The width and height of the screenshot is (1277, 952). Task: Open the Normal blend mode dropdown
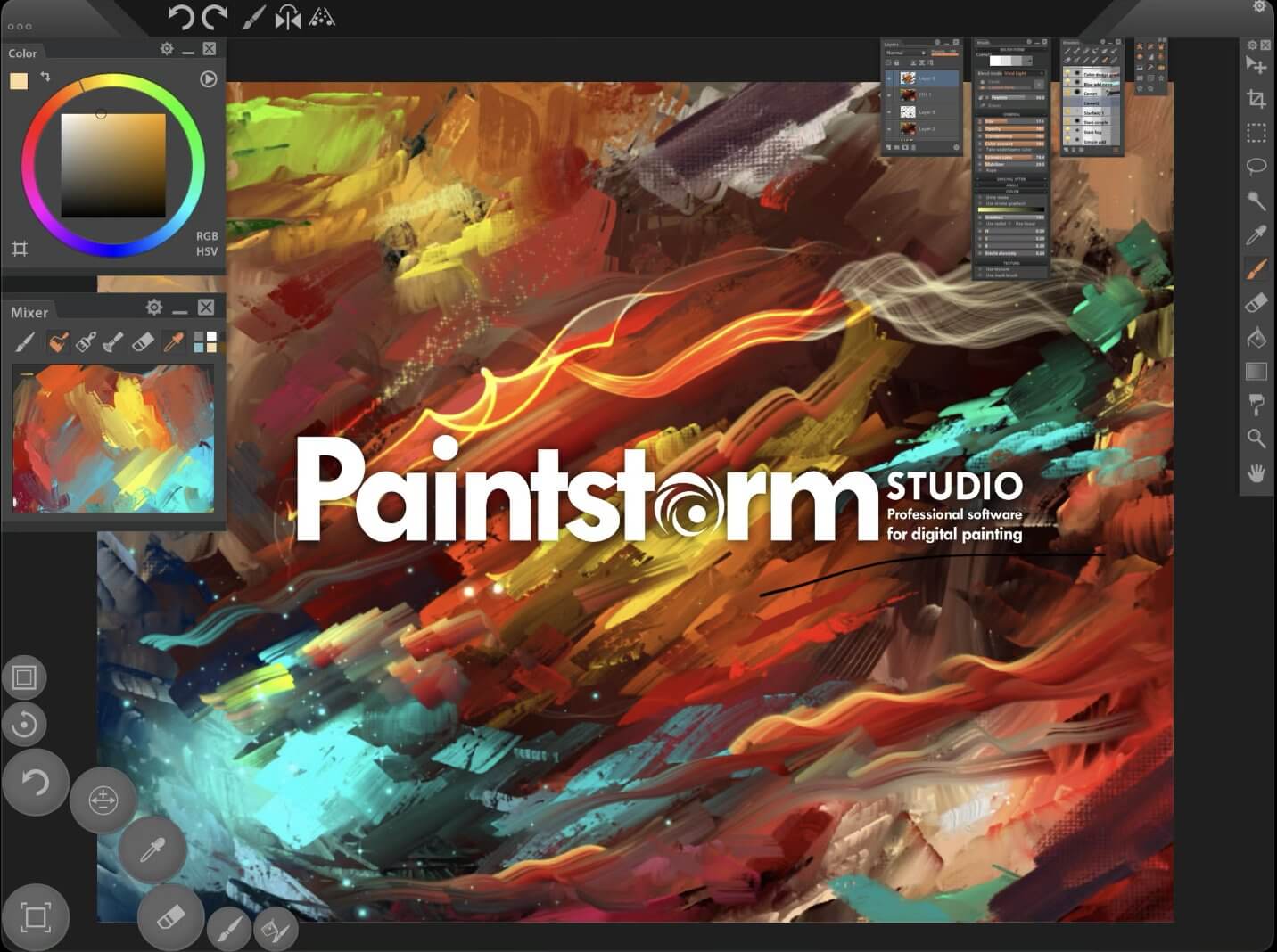pyautogui.click(x=902, y=53)
